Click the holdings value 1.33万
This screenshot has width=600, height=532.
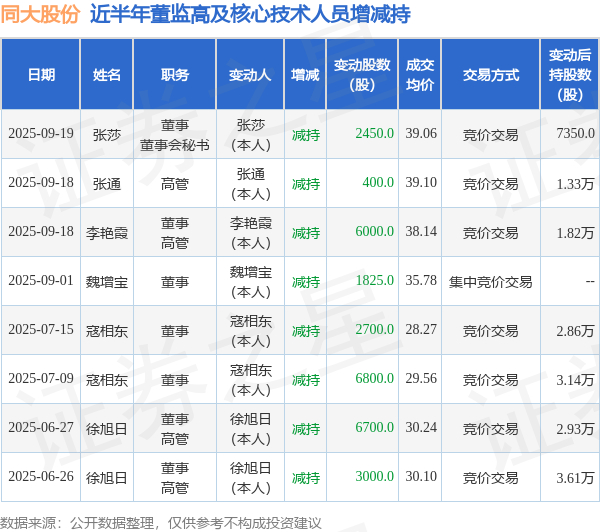tap(576, 184)
